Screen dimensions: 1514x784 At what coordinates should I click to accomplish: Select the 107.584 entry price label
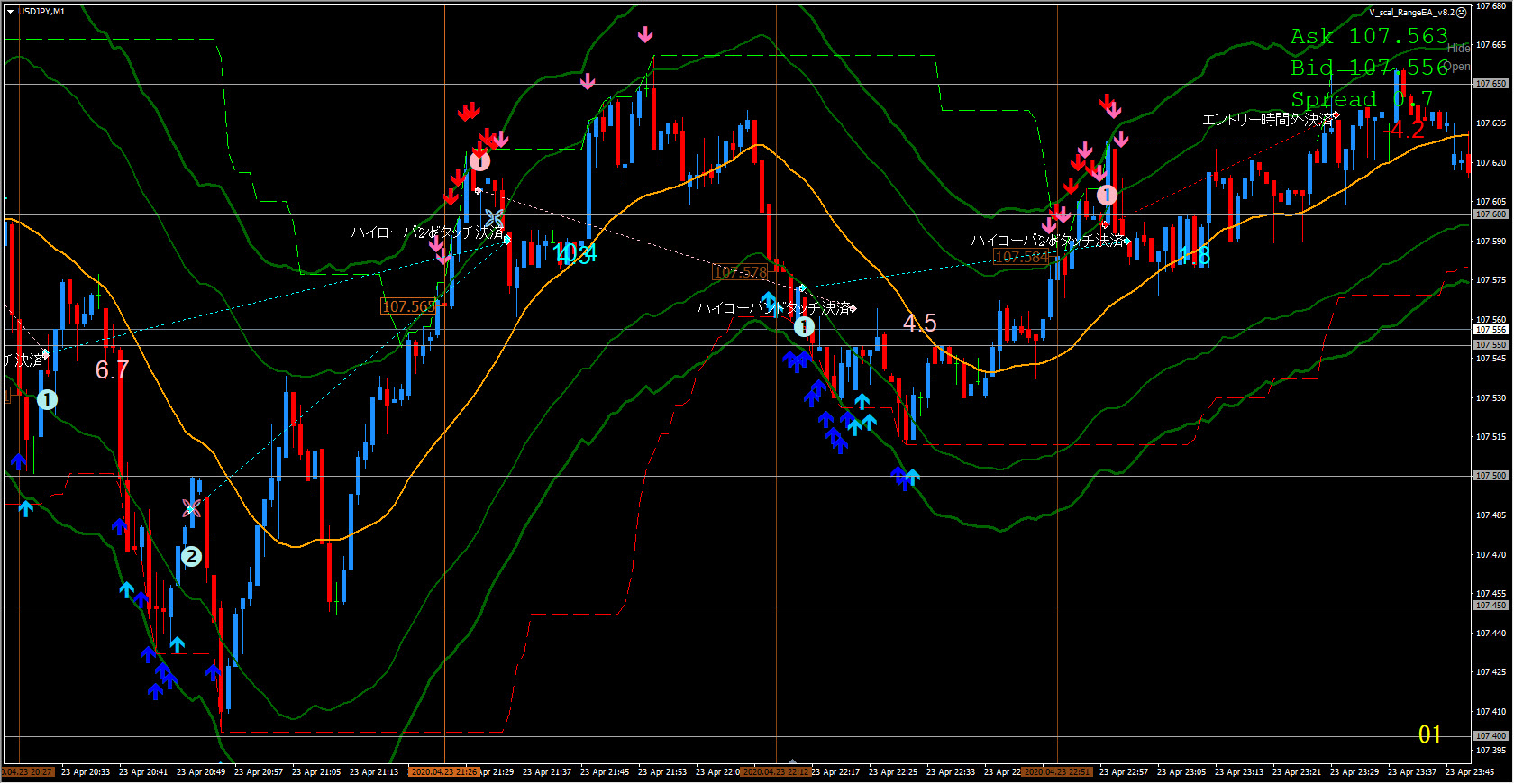[1022, 257]
